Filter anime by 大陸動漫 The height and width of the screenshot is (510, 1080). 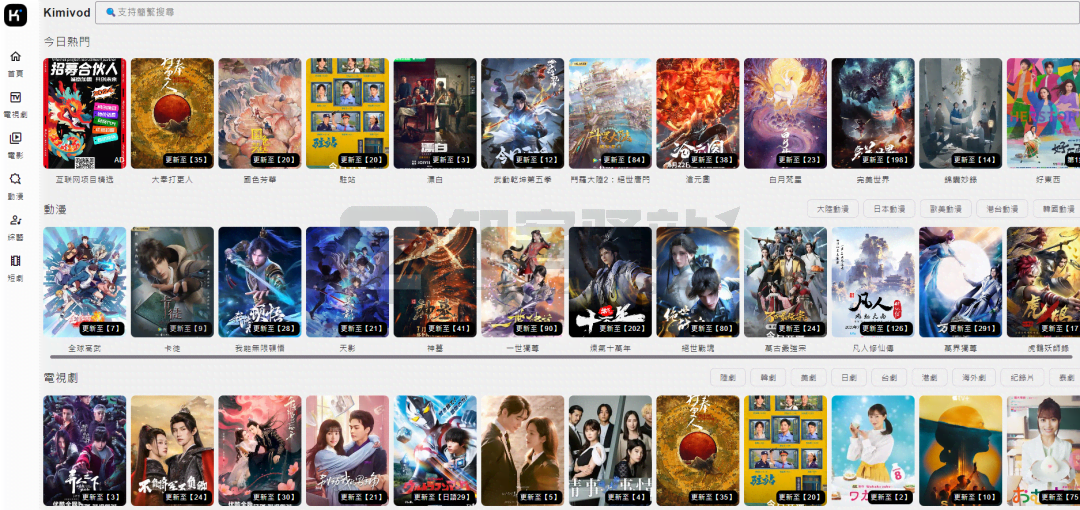pyautogui.click(x=832, y=209)
